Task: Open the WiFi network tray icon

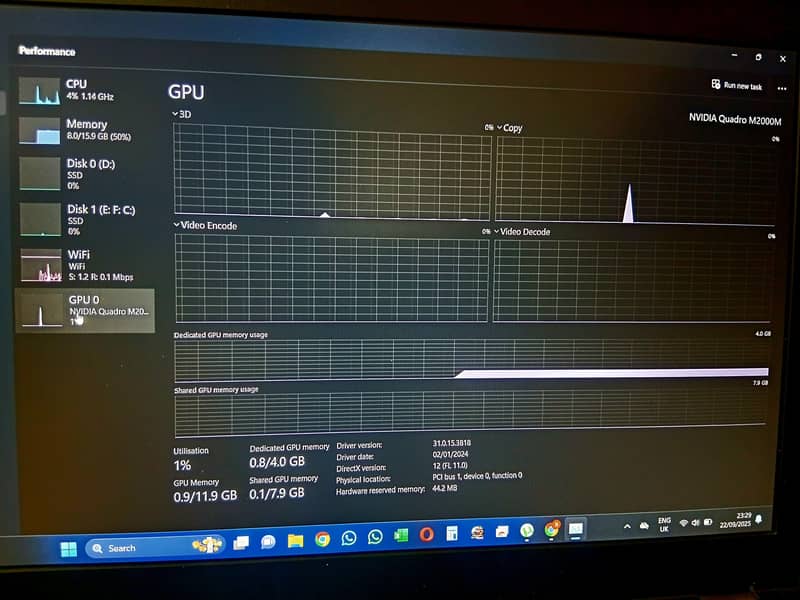Action: tap(684, 523)
